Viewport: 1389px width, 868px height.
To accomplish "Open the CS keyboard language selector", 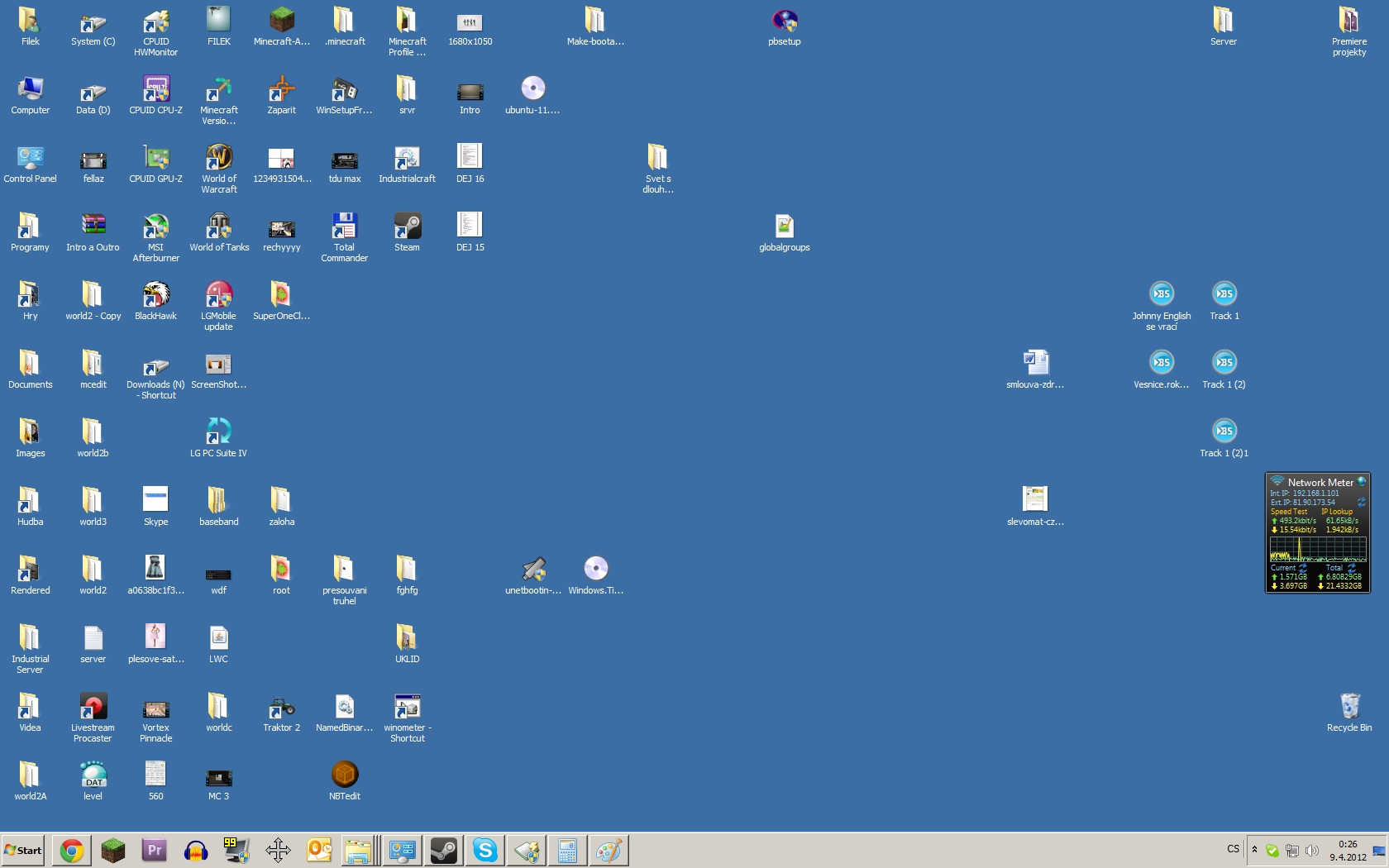I will (x=1233, y=849).
